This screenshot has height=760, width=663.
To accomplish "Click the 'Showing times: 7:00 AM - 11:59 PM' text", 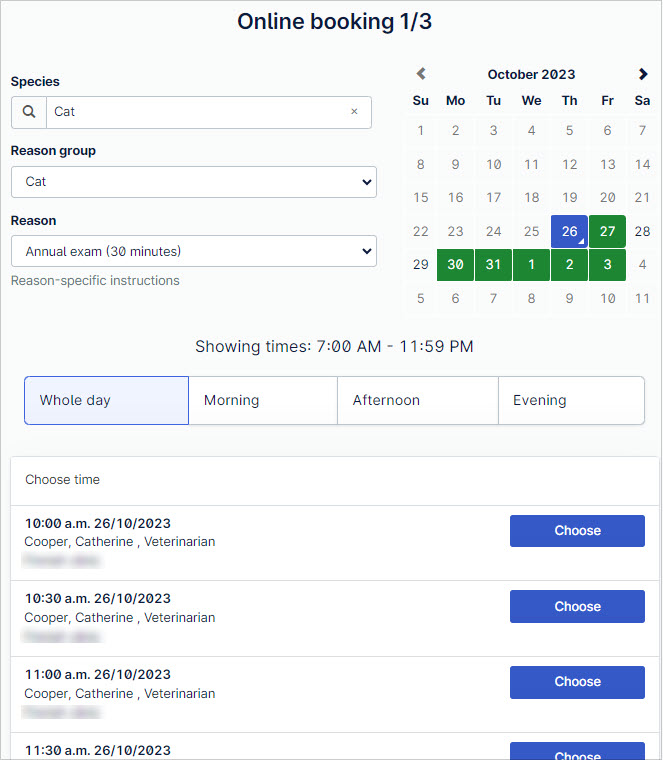I will click(334, 347).
